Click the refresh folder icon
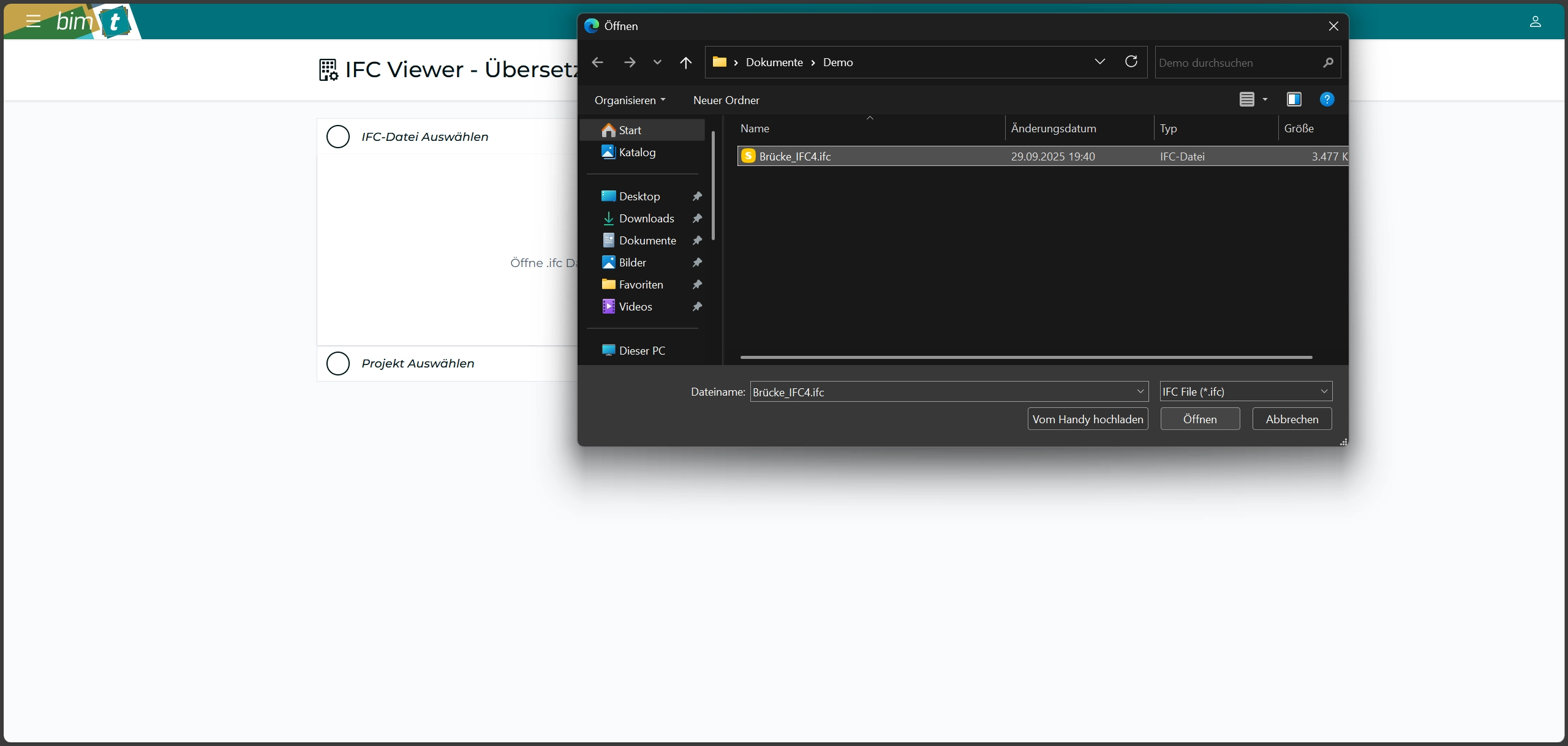 point(1131,62)
